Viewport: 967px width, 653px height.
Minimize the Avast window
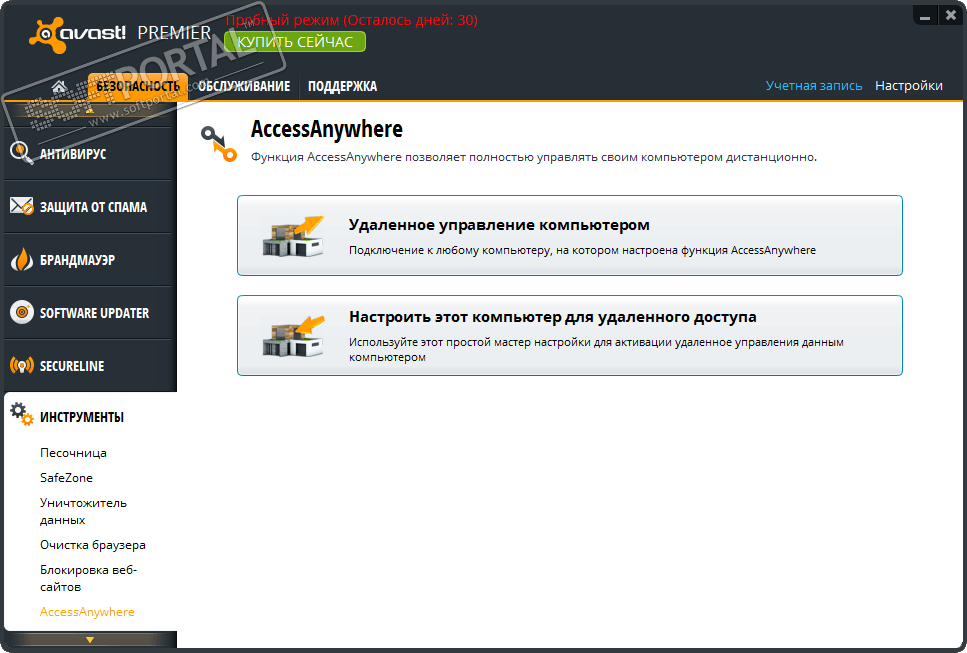924,16
